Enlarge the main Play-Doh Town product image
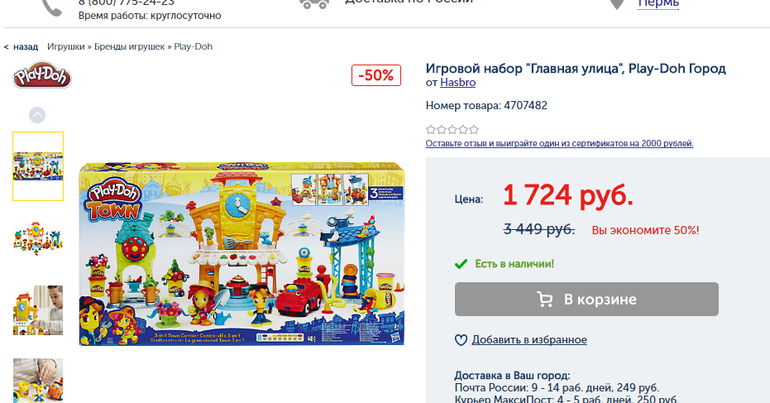Viewport: 770px width, 403px height. click(242, 253)
